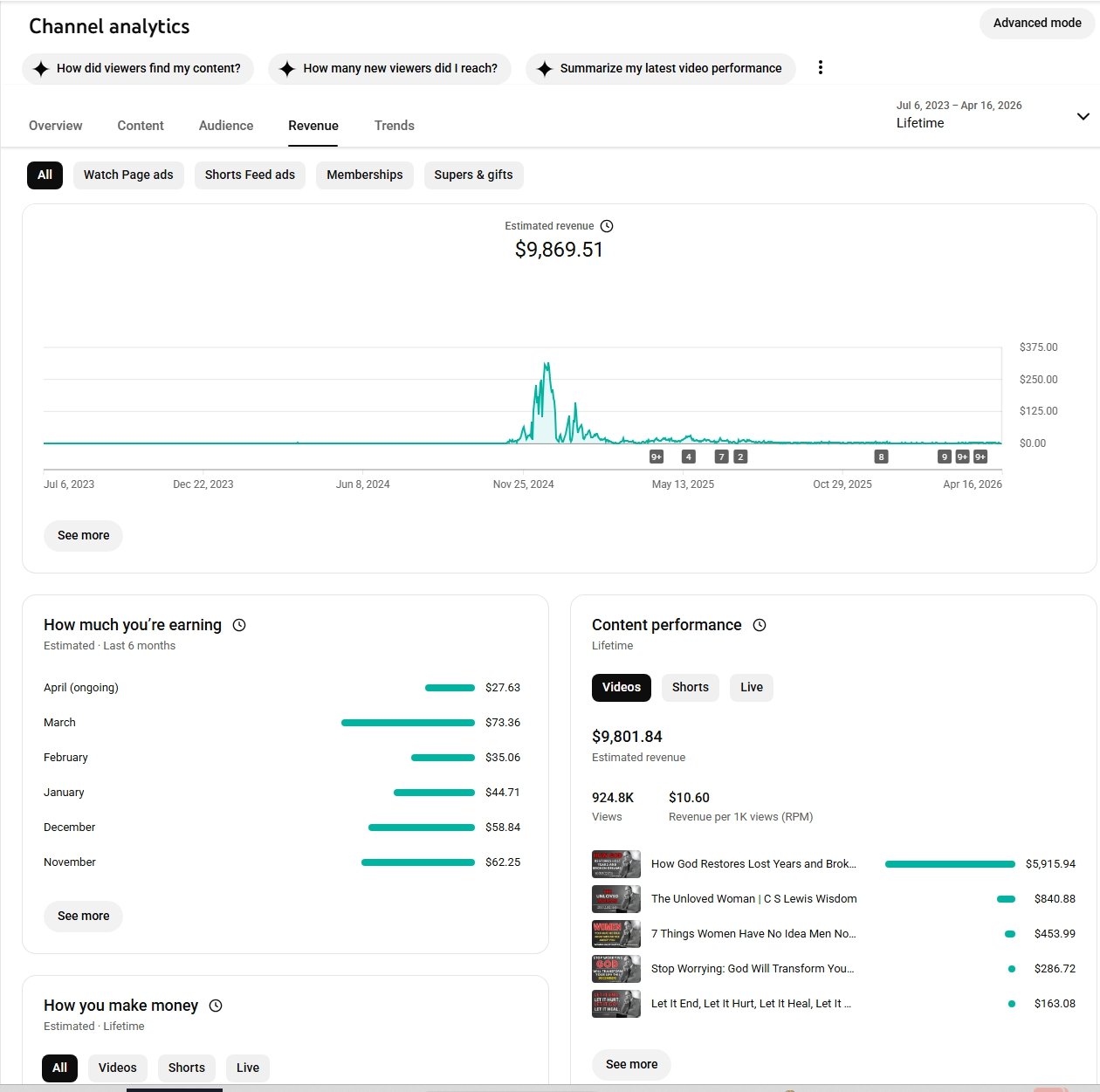This screenshot has height=1092, width=1100.
Task: Open The Unloved Woman video thumbnail
Action: (x=616, y=899)
